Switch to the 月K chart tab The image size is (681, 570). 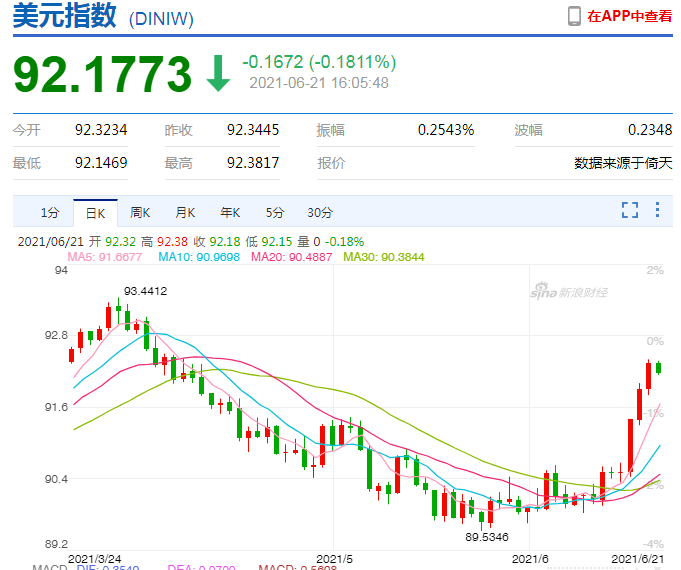185,212
